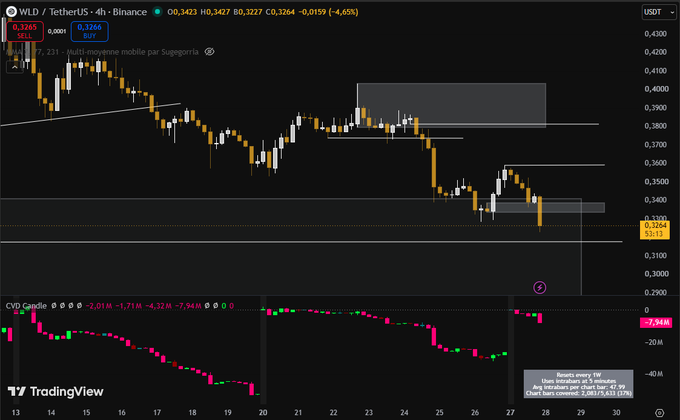Click the open value O0,3423
This screenshot has width=680, height=420.
[x=182, y=12]
